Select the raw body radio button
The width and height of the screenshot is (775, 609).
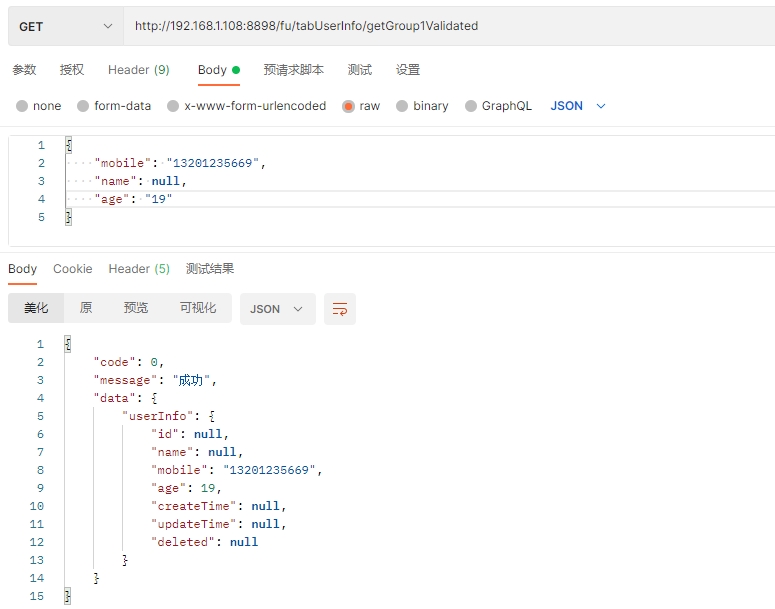(349, 106)
